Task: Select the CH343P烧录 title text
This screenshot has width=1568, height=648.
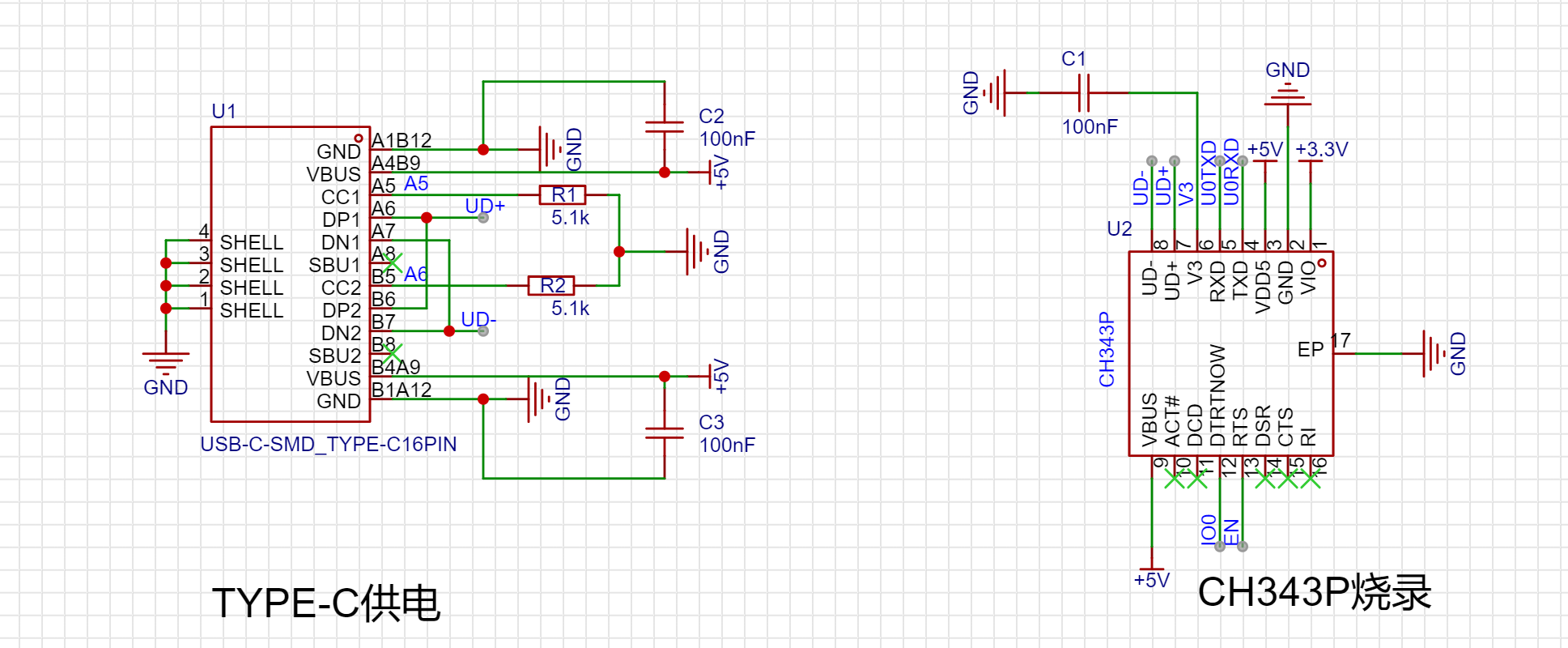Action: 1314,592
